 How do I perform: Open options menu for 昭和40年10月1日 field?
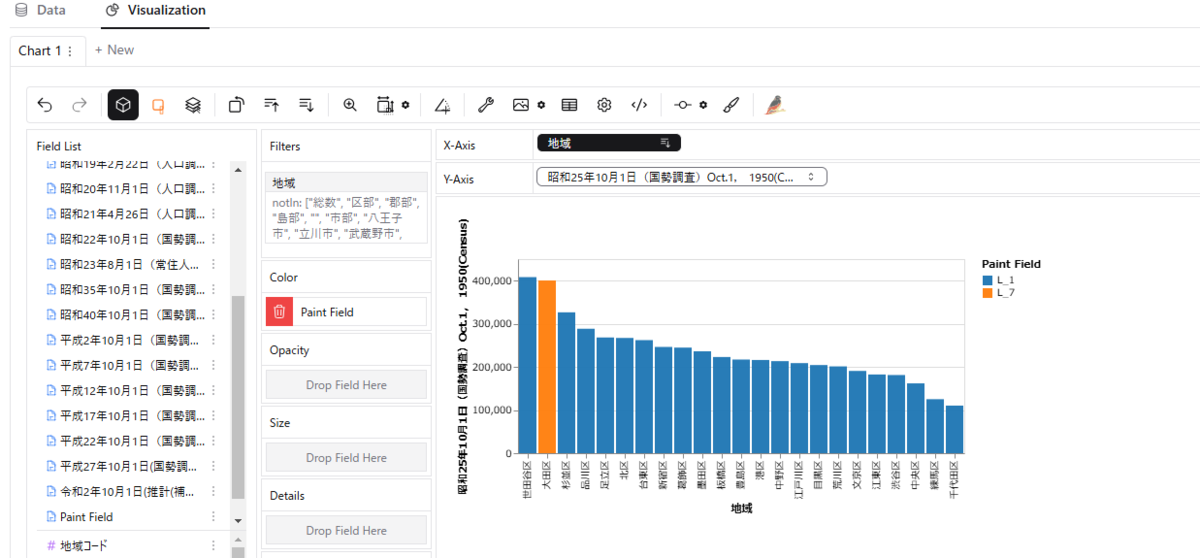(x=213, y=315)
